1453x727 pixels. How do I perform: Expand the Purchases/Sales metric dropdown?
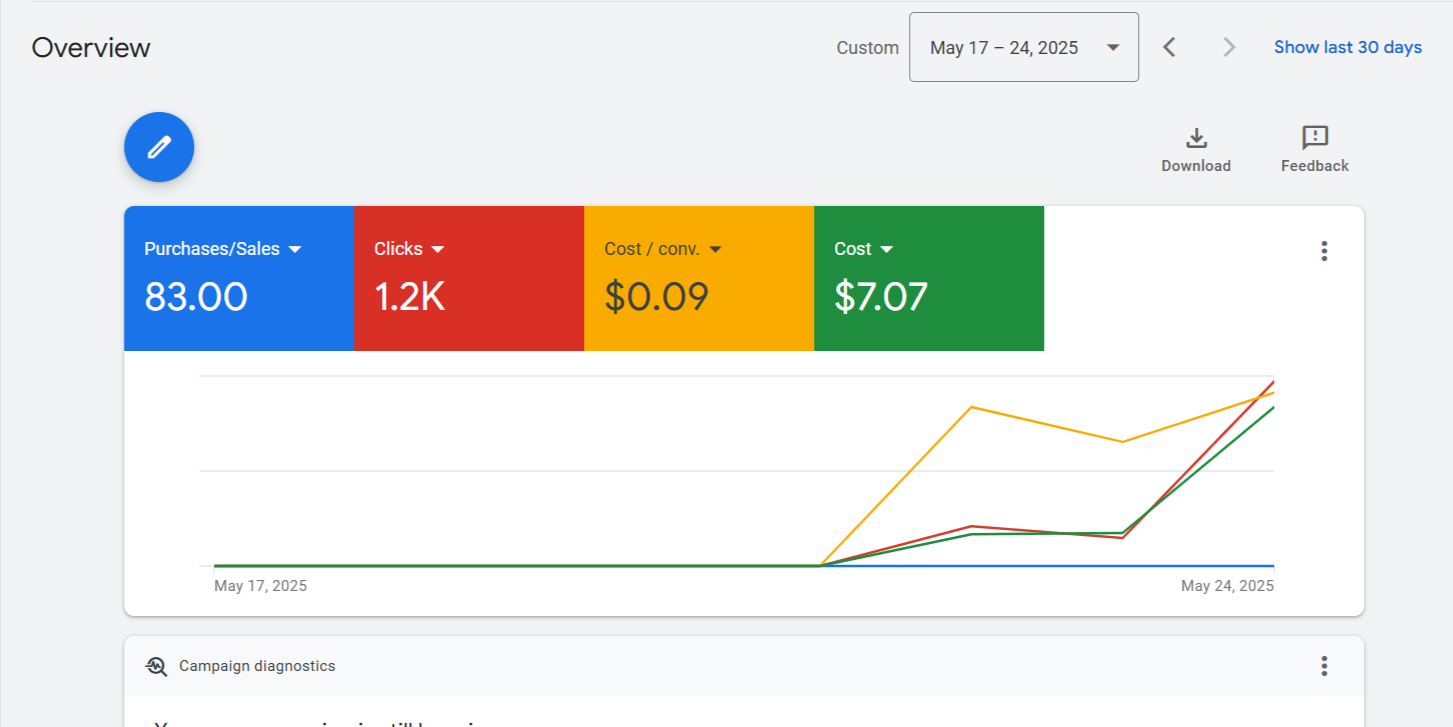coord(294,249)
